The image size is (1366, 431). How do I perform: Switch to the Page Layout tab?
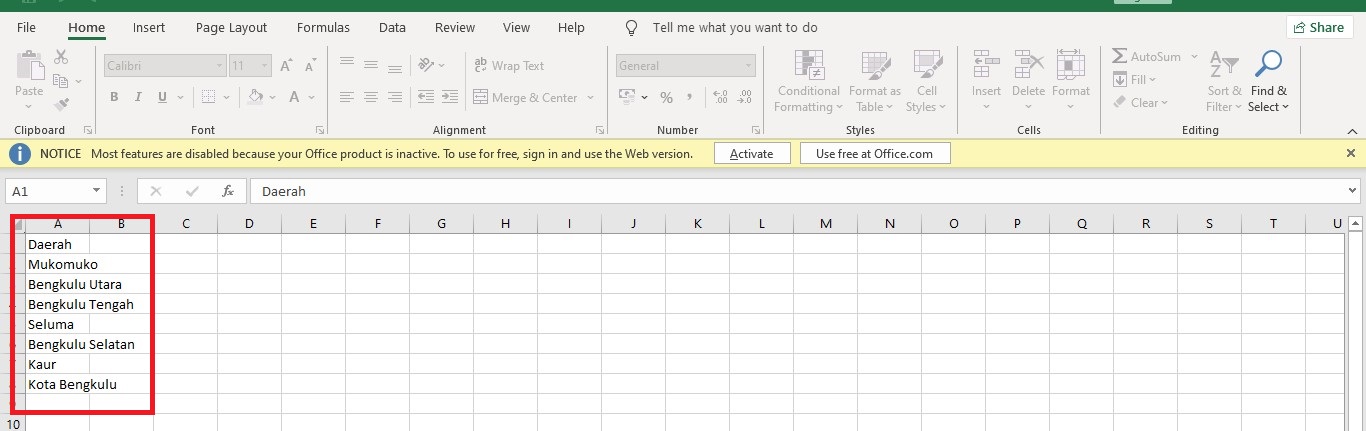[231, 28]
